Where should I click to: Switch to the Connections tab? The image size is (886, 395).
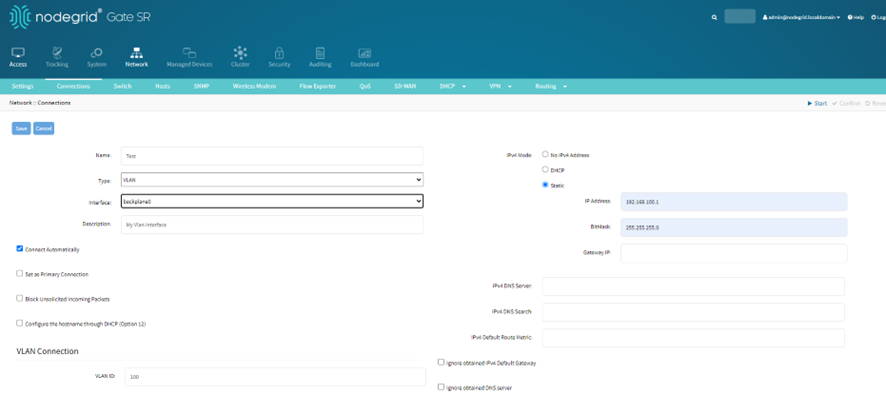pyautogui.click(x=73, y=86)
